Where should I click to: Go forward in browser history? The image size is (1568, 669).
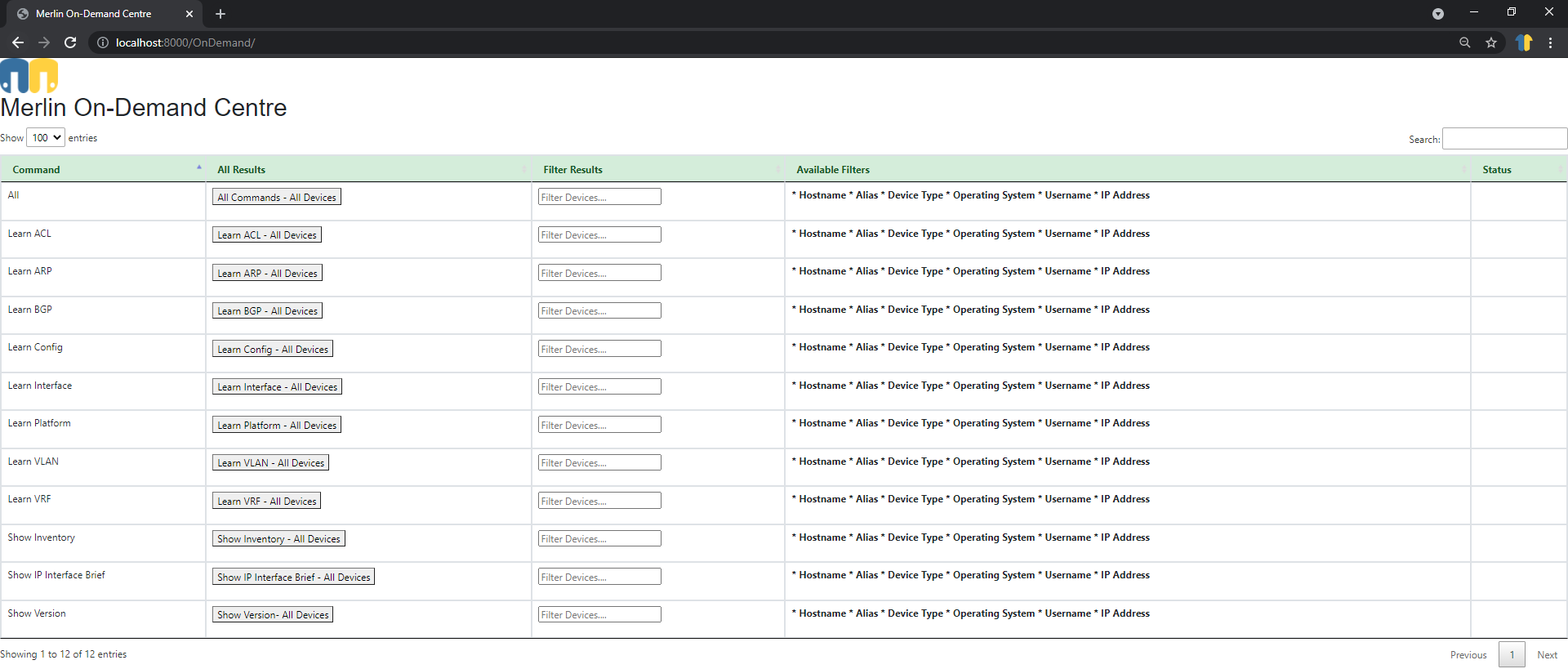(44, 42)
